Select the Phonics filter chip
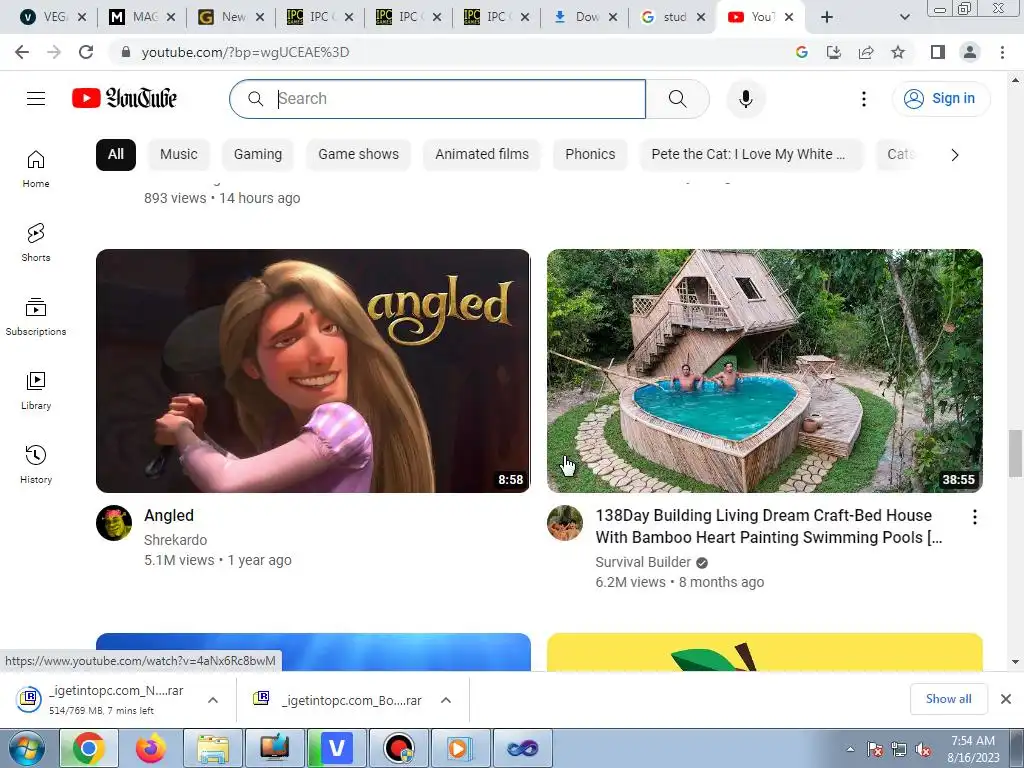This screenshot has width=1024, height=768. tap(590, 154)
